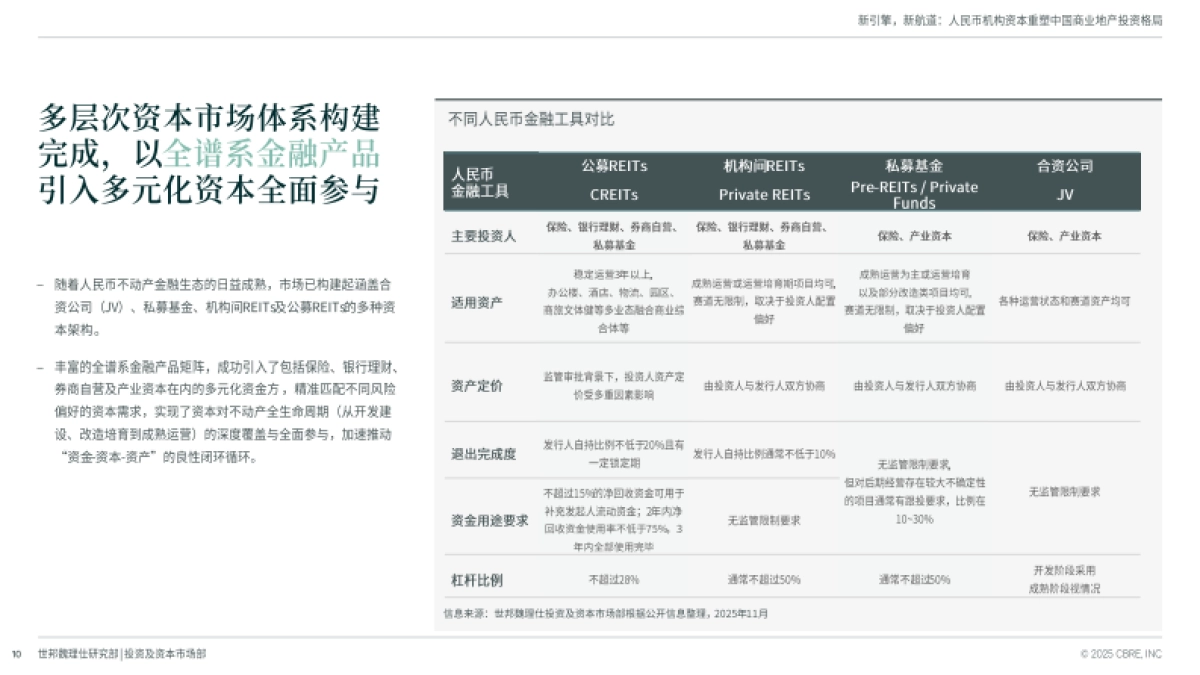Screen dimensions: 1200x675
Task: Click the 无监管限制要求 cell under JV column
Action: (x=1066, y=491)
